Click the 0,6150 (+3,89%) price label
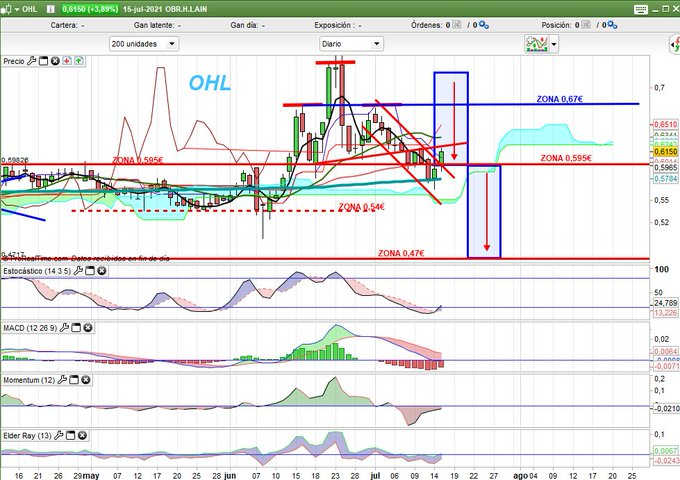680x480 pixels. [x=90, y=9]
